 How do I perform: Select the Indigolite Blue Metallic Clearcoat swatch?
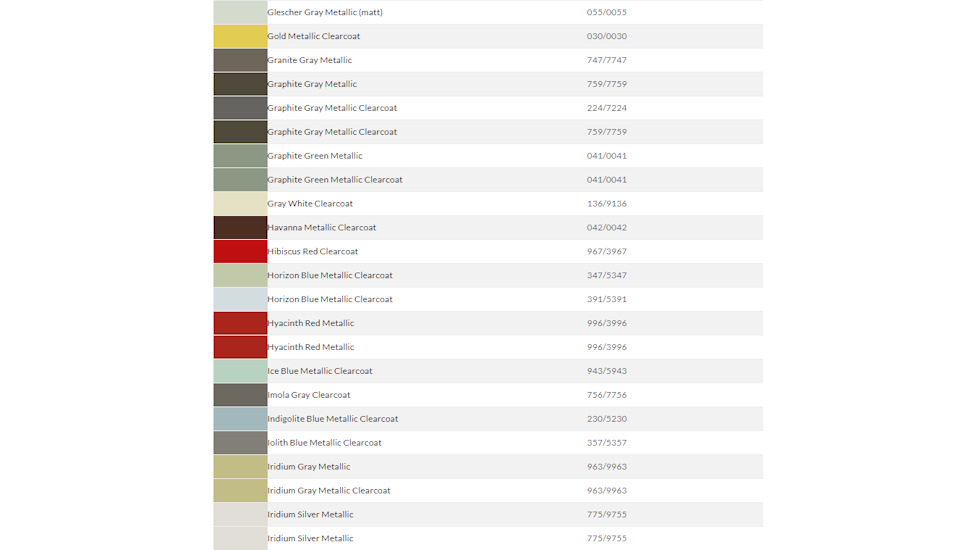[240, 418]
